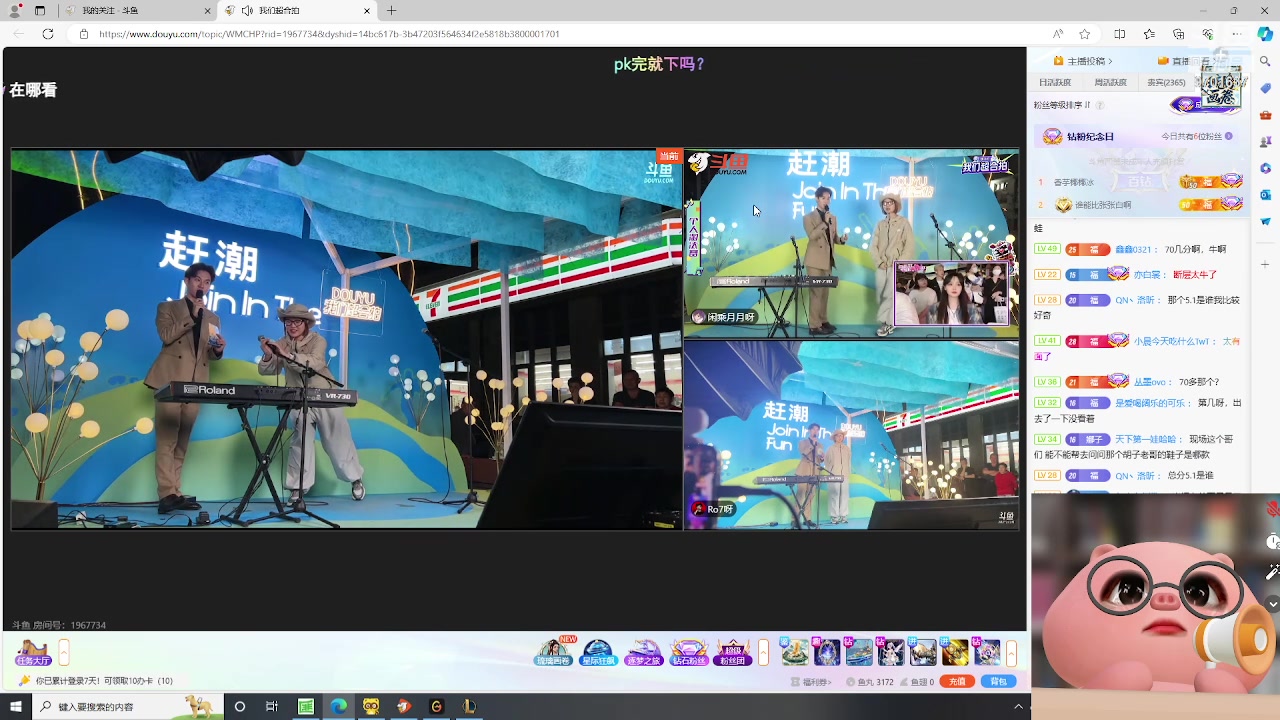Select the 闲亲月月呀 stream thumbnail
The image size is (1280, 720).
[851, 243]
